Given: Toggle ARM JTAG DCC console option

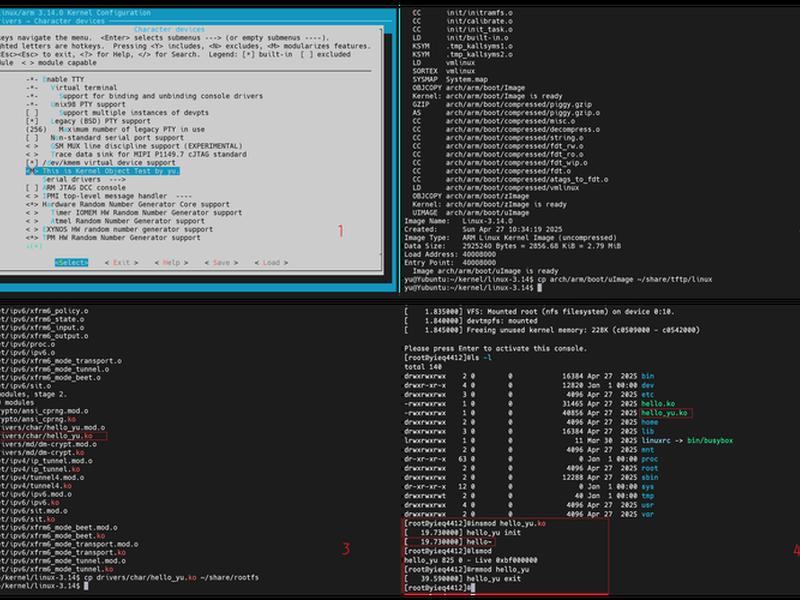Looking at the screenshot, I should coord(76,187).
